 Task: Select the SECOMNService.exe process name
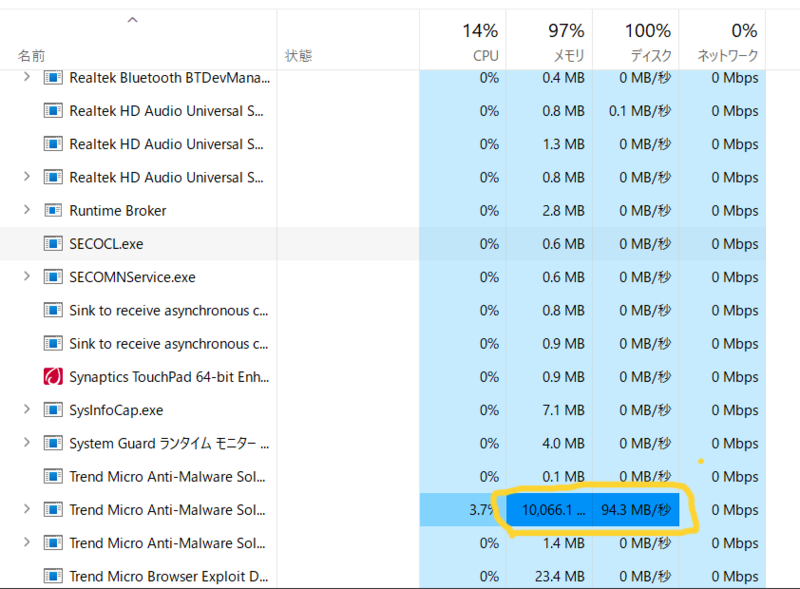coord(132,277)
